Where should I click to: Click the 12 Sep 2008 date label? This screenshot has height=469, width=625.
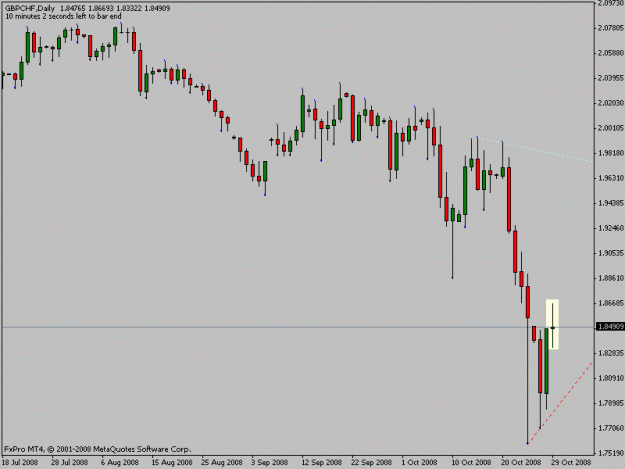point(321,463)
